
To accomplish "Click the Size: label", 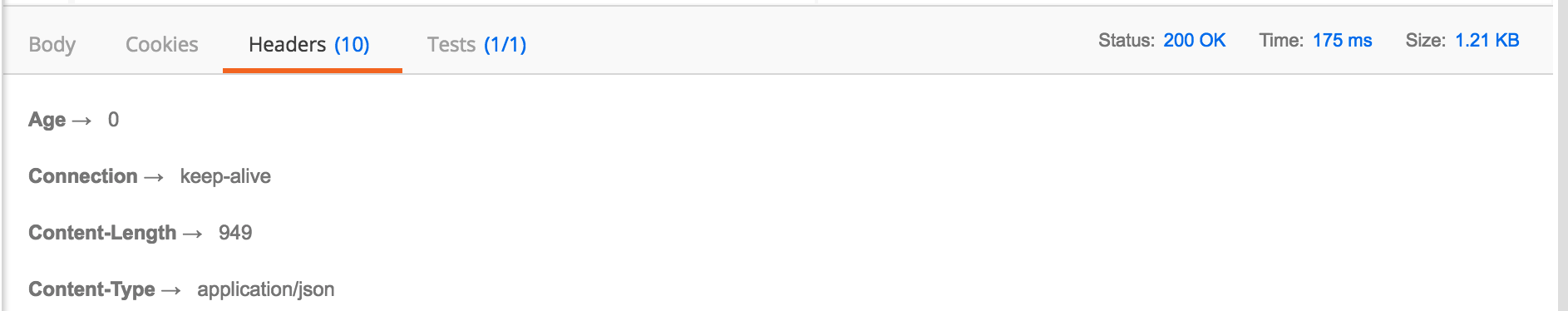I will 1425,40.
